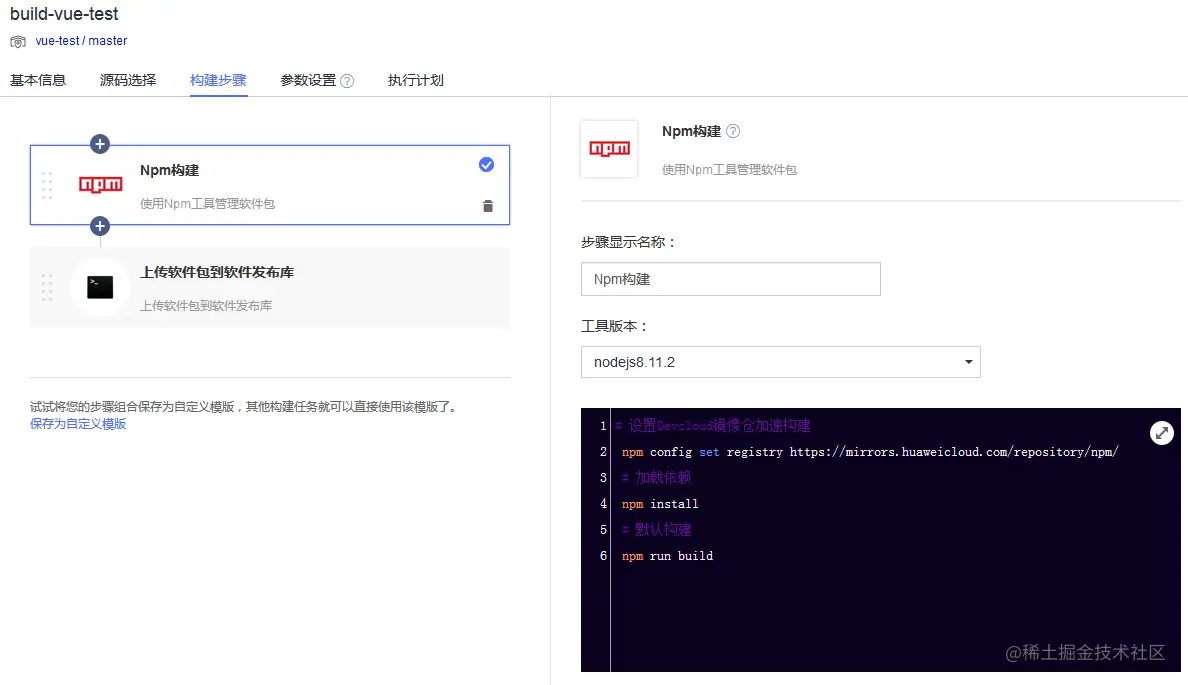Screen dimensions: 1188x685
Task: Switch to the 源码选择 tab
Action: (127, 79)
